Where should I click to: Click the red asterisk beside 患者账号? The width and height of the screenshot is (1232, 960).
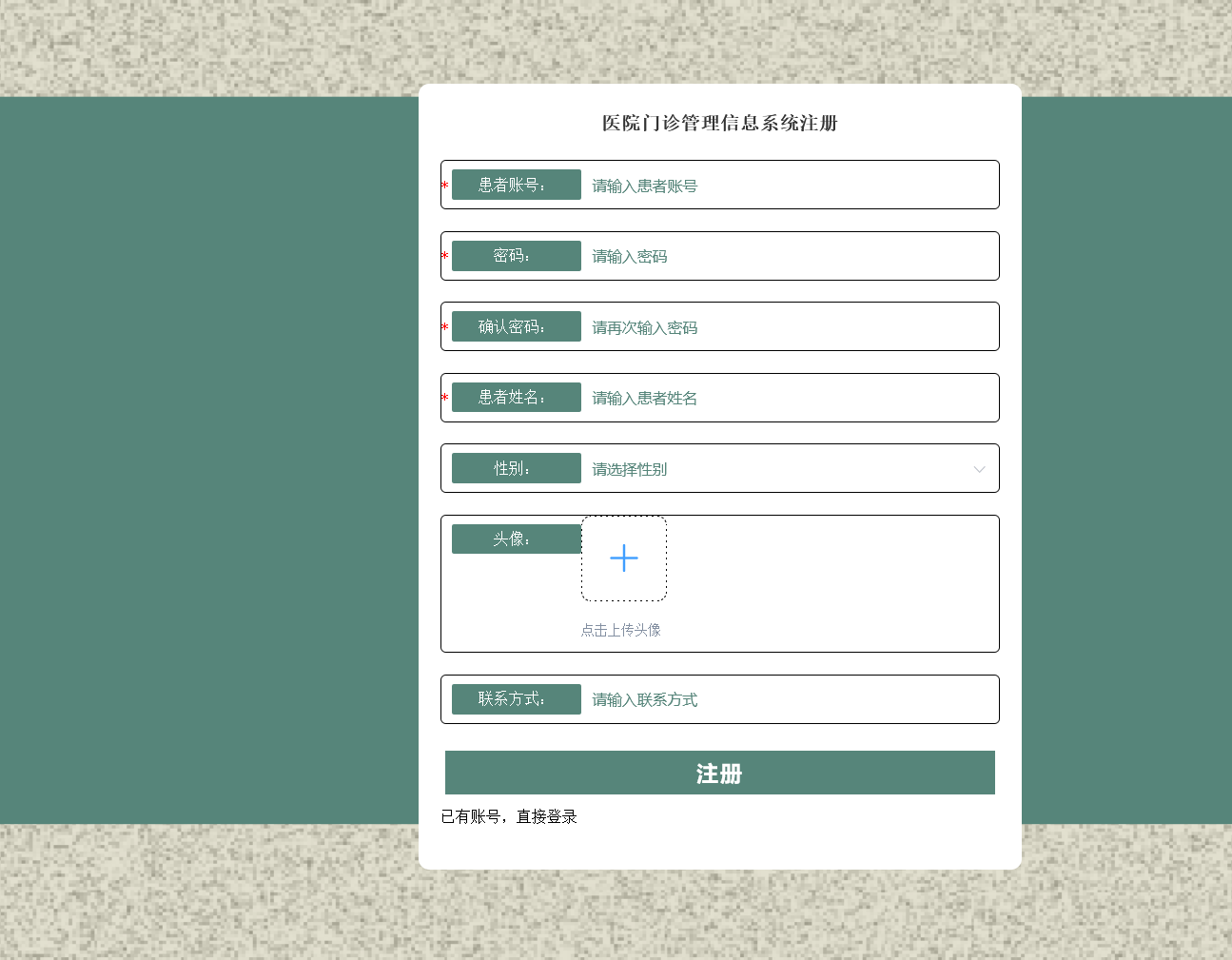444,186
